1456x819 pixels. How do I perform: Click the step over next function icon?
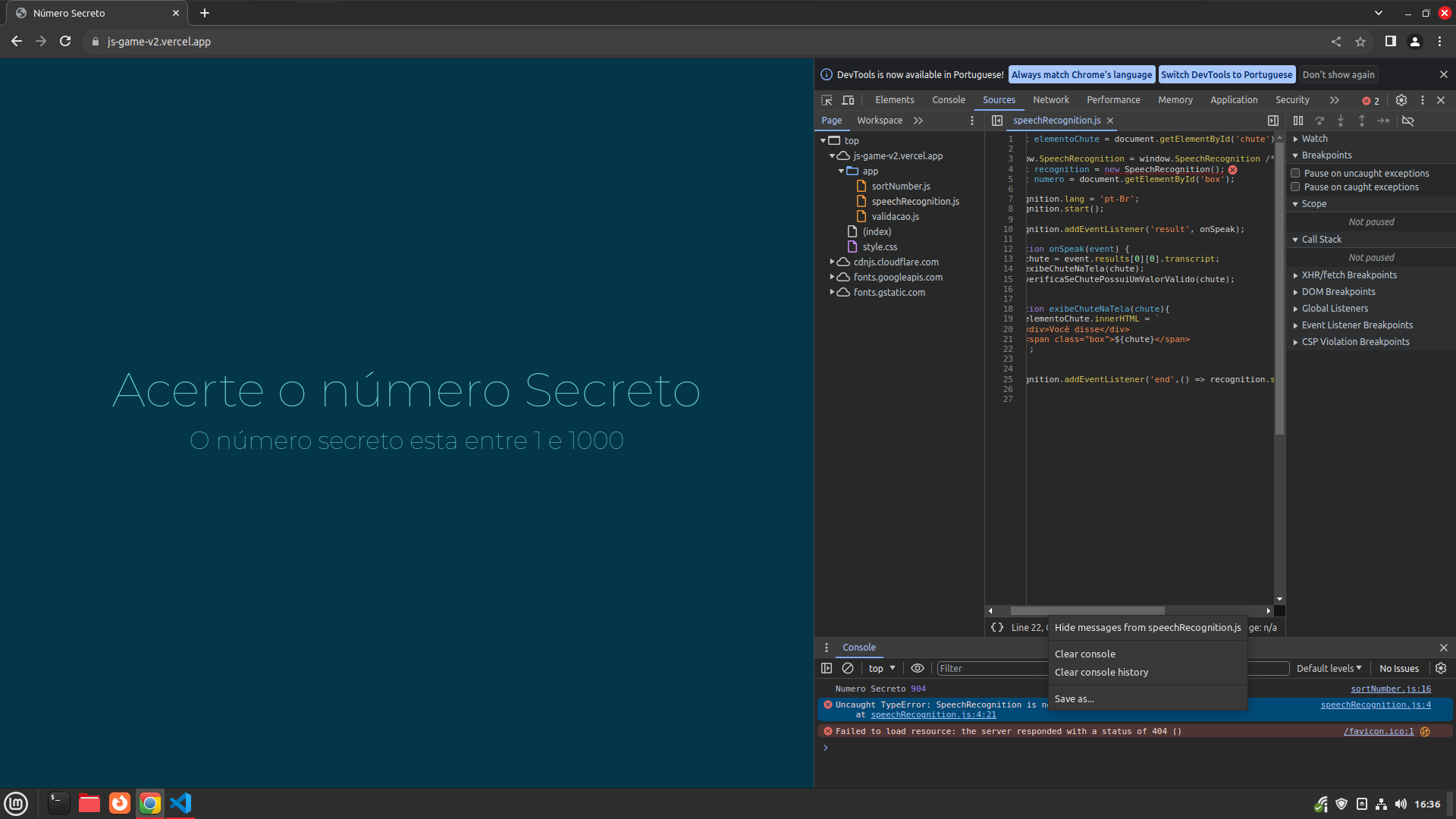[1320, 120]
